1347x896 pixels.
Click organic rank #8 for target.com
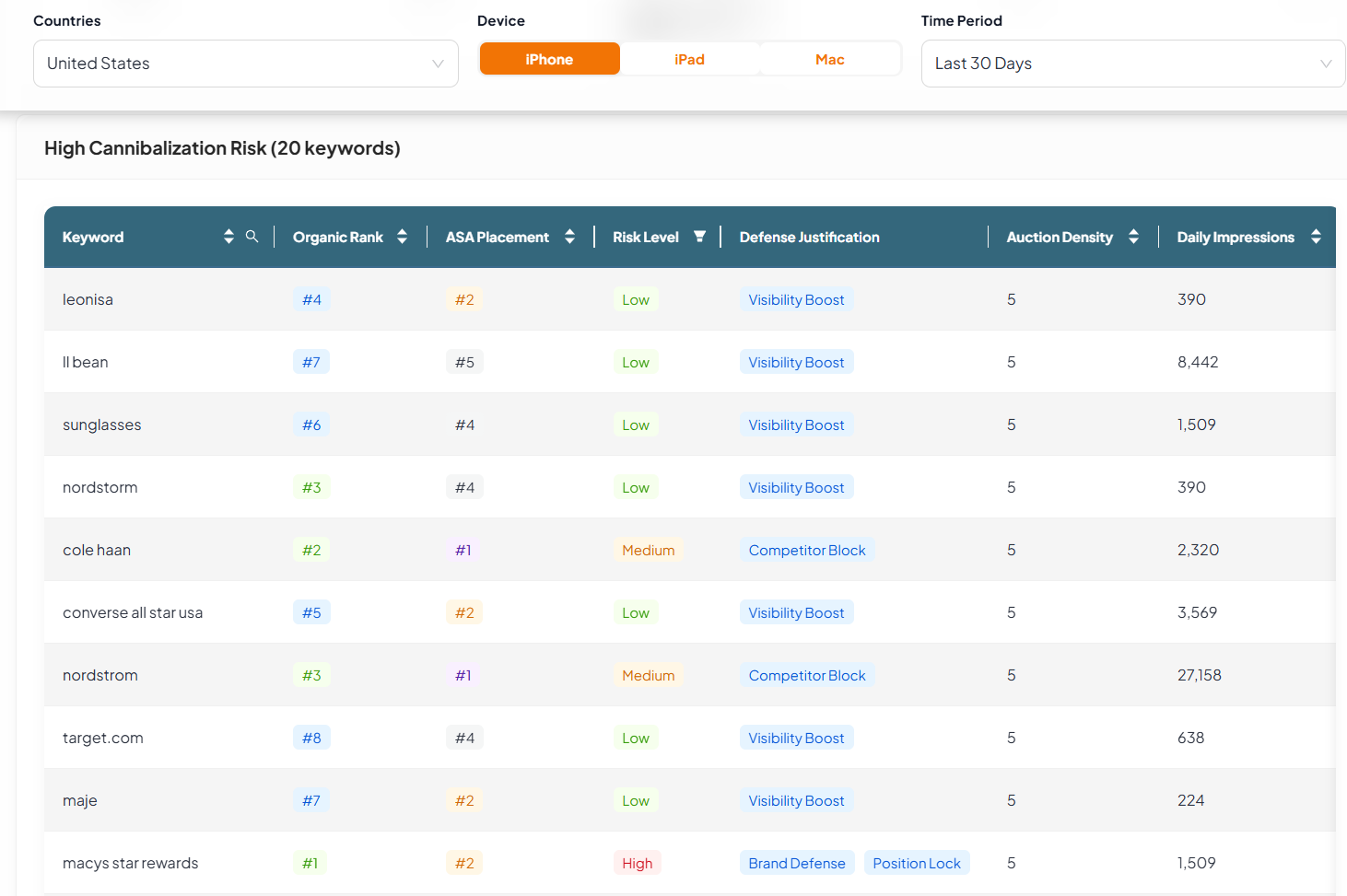[311, 738]
